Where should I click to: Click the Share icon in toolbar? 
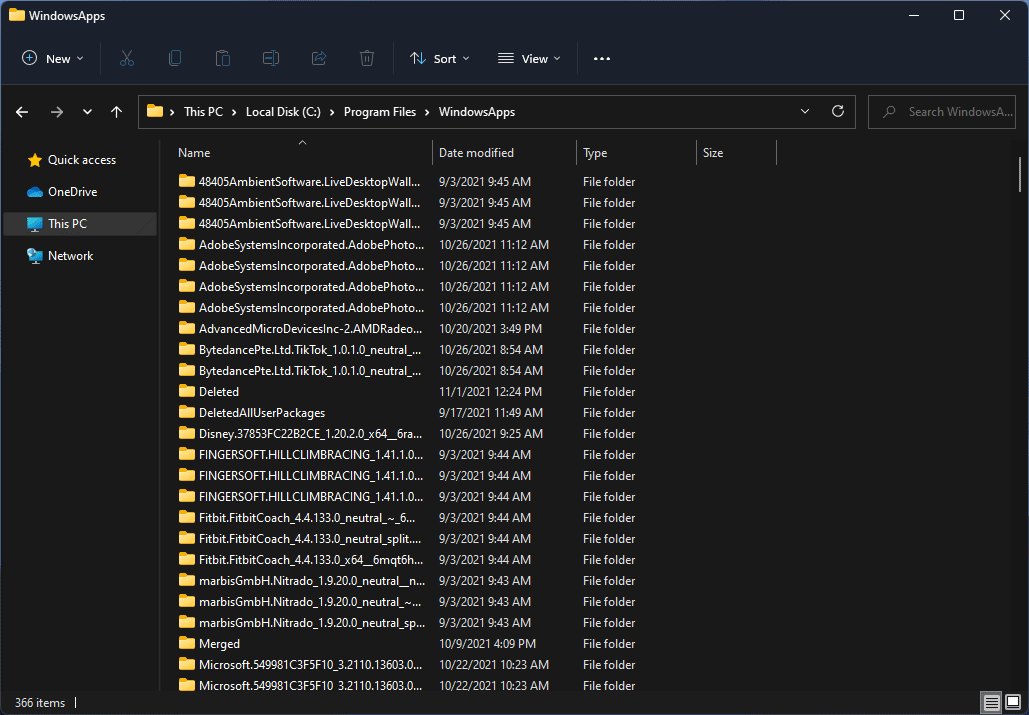(319, 59)
